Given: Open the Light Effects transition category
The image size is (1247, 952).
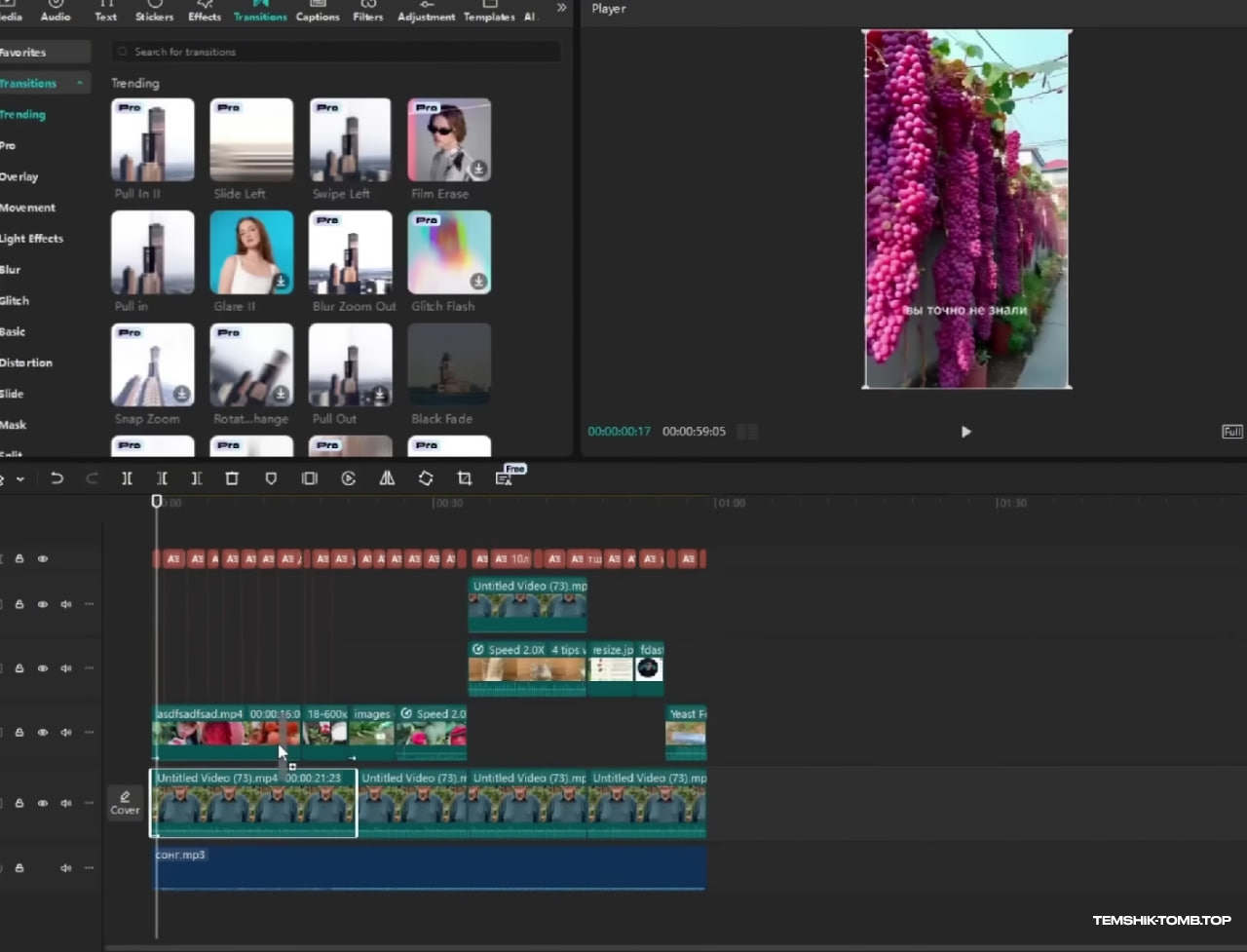Looking at the screenshot, I should [x=32, y=239].
